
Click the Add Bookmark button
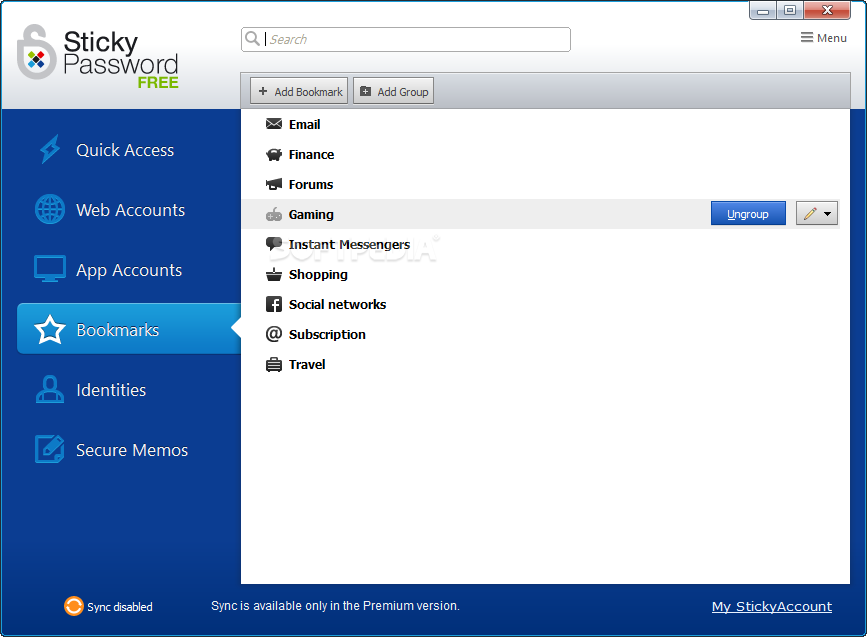[x=299, y=91]
